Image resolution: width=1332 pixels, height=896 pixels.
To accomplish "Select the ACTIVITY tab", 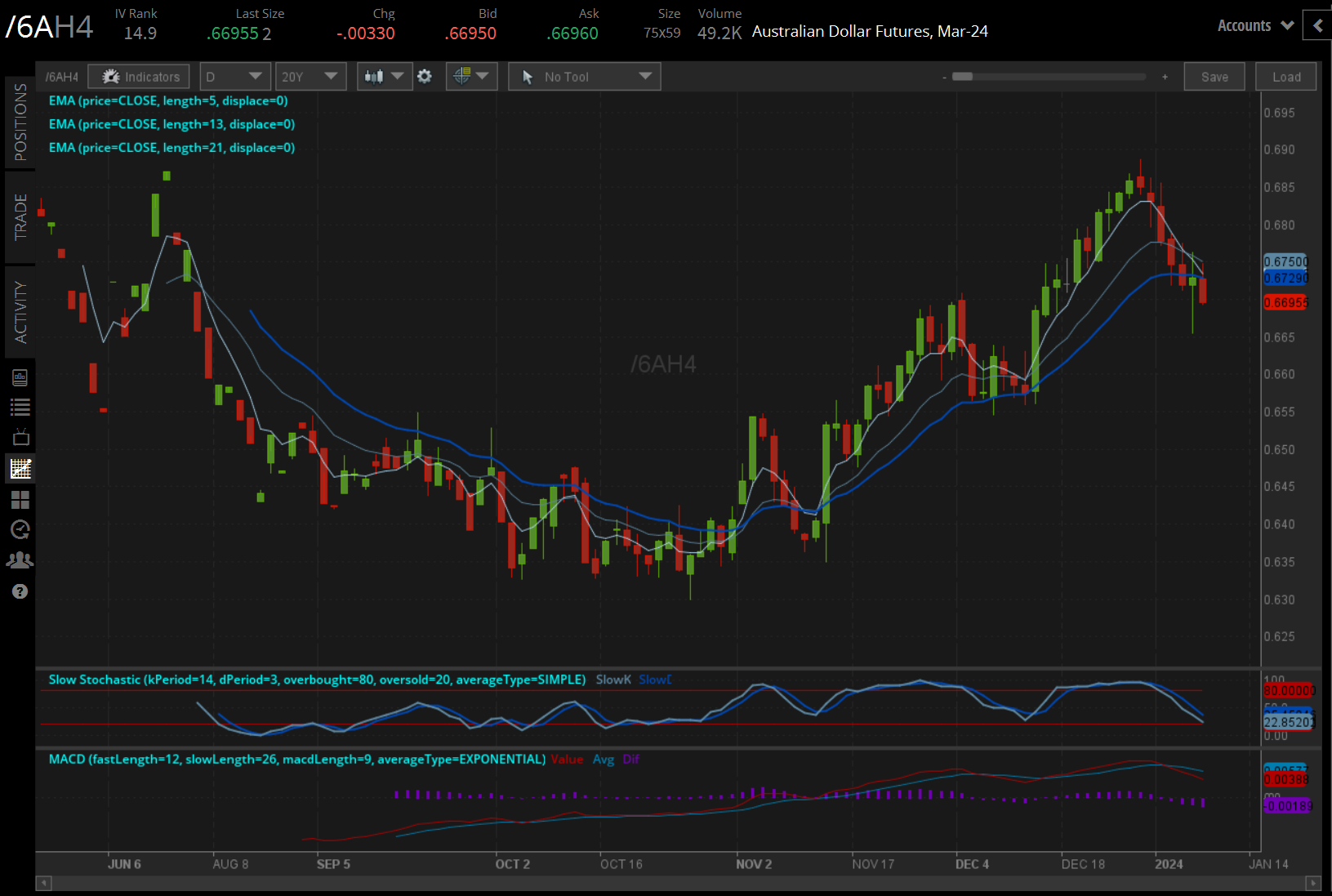I will click(x=20, y=310).
